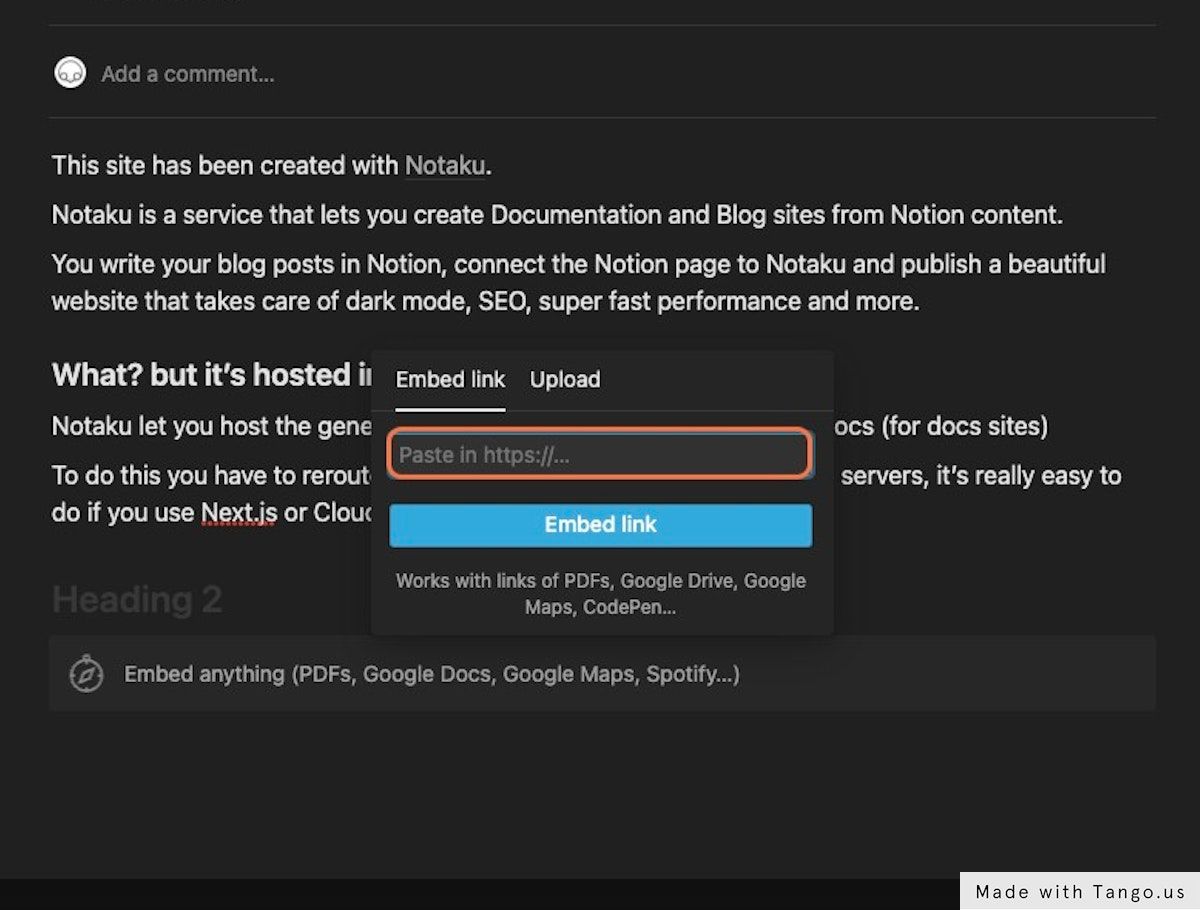Open the Made with Tango.us badge

click(x=1080, y=891)
